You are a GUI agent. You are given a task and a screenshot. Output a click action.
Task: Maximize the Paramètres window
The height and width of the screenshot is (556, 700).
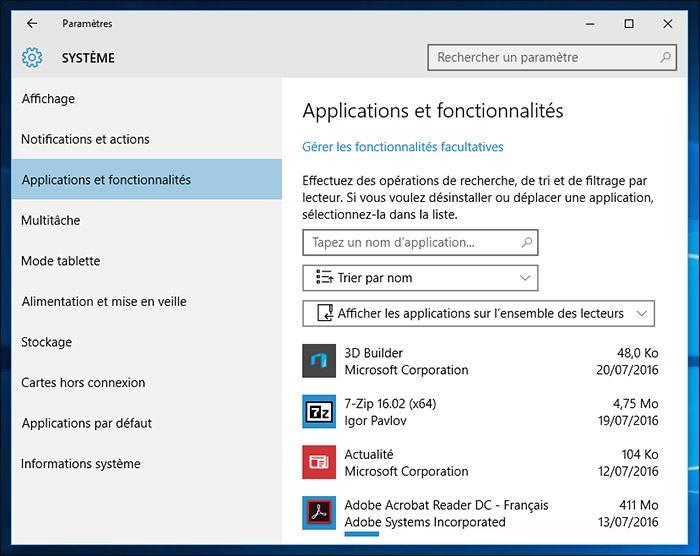629,23
